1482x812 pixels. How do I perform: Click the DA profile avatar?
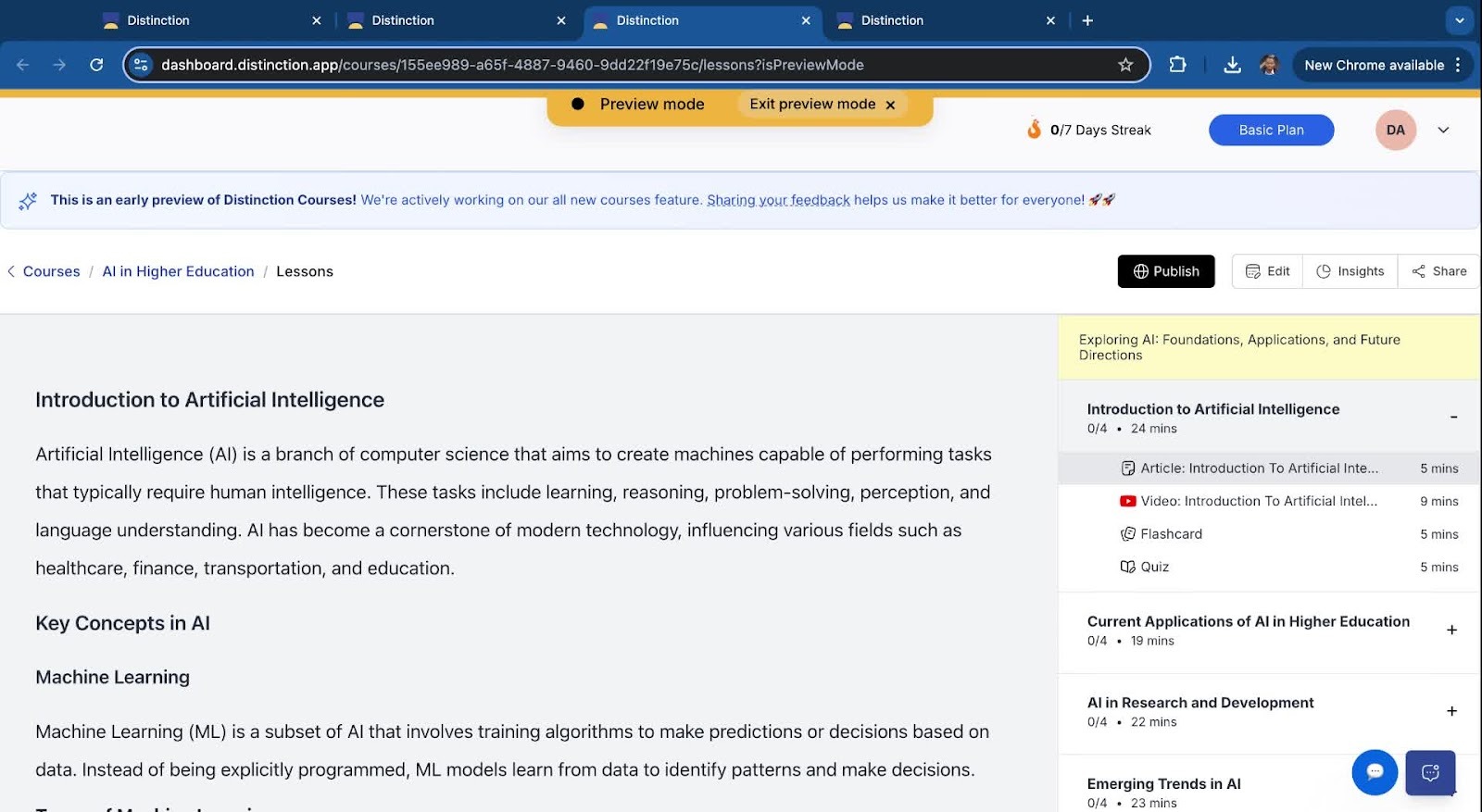click(x=1395, y=131)
